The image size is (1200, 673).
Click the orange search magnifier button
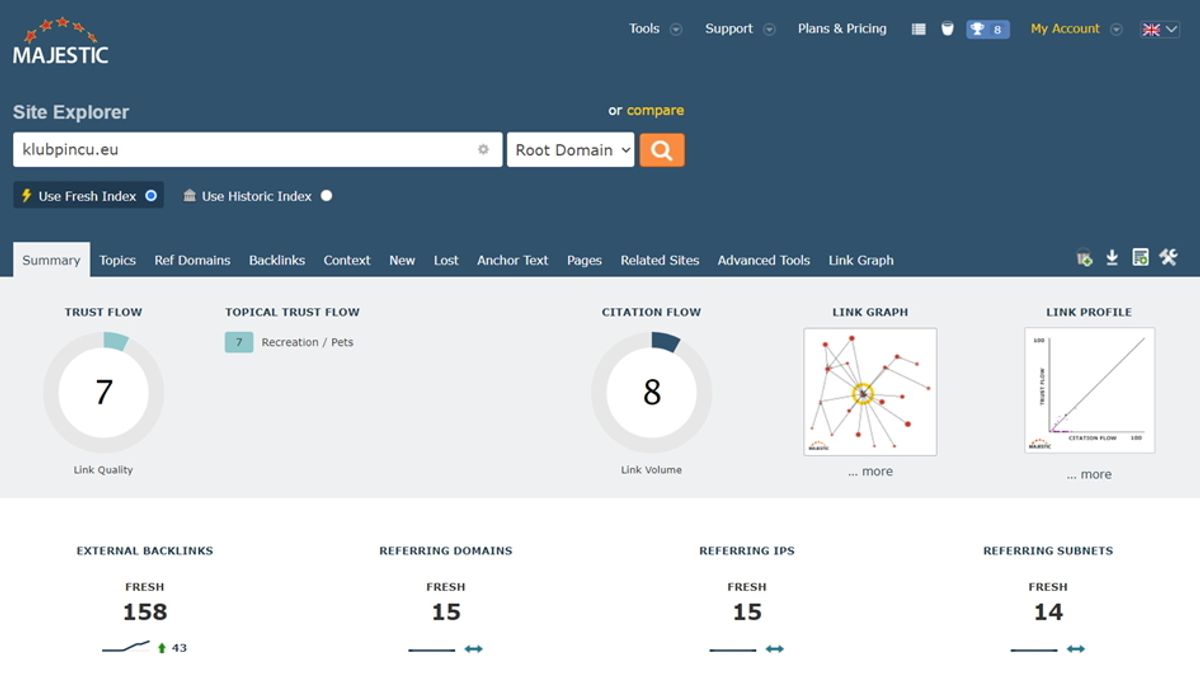tap(662, 150)
